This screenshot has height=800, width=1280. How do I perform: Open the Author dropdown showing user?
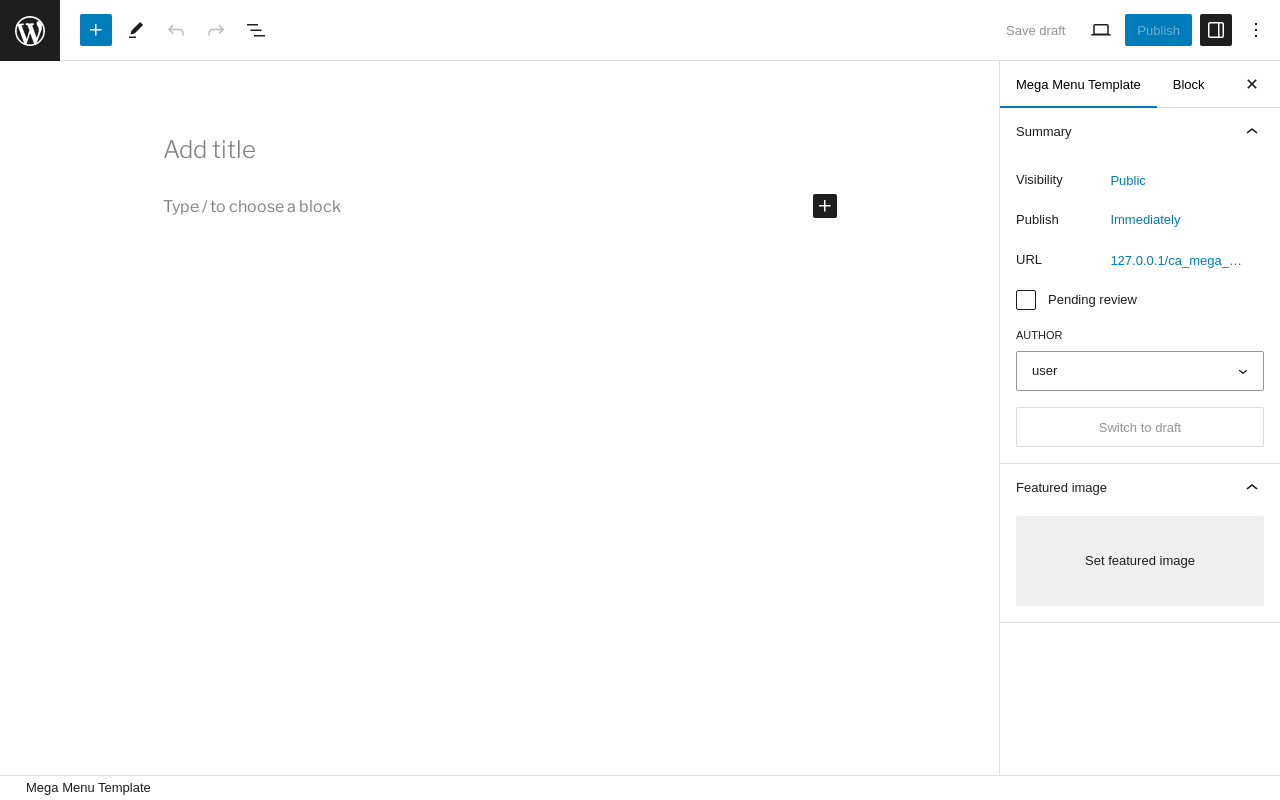[x=1140, y=371]
